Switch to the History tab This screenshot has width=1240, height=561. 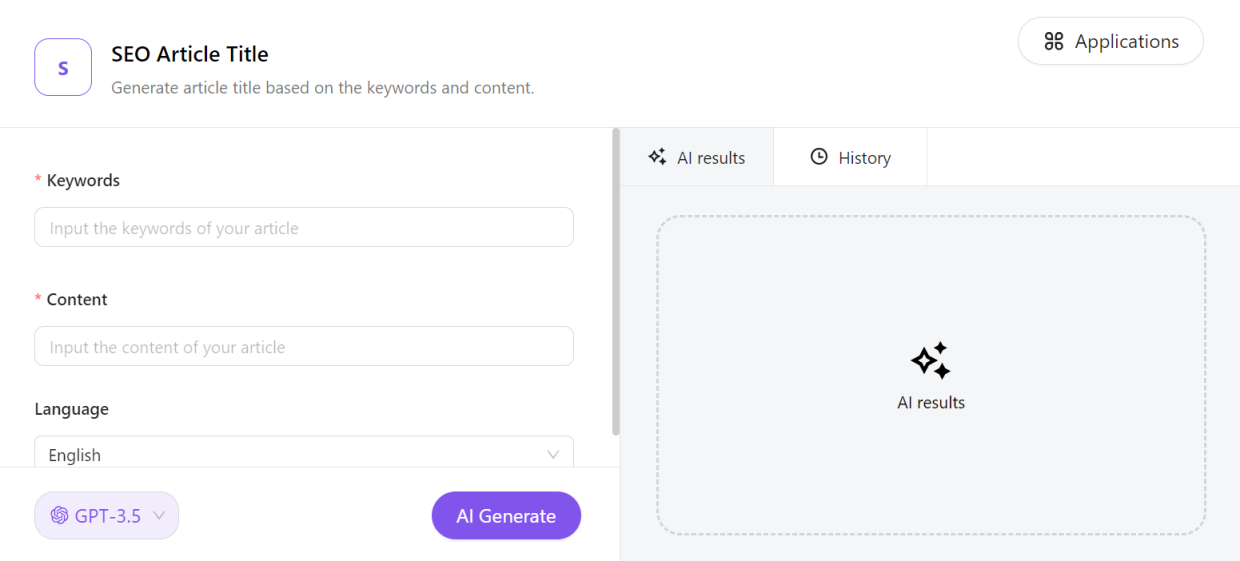point(850,158)
